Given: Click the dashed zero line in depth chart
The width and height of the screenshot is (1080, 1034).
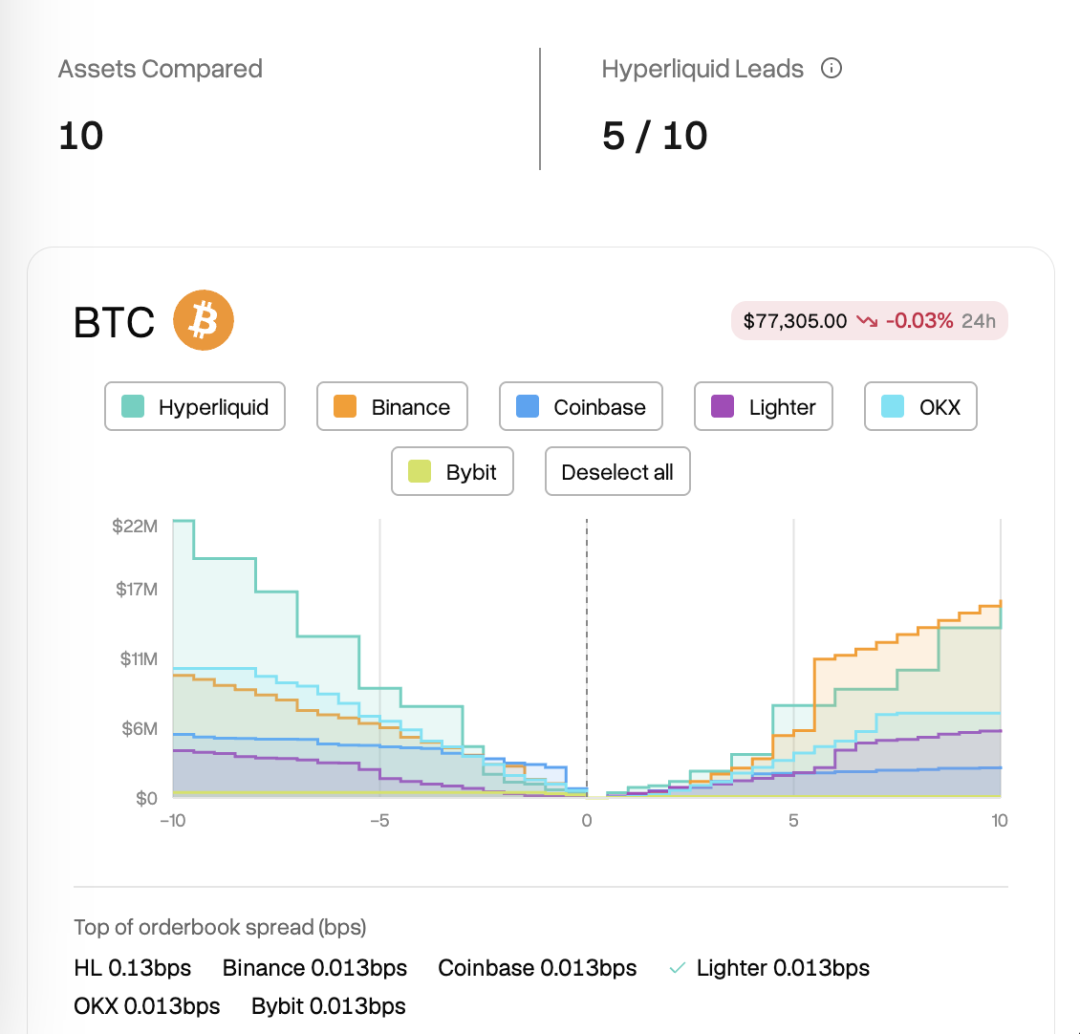Looking at the screenshot, I should click(587, 658).
